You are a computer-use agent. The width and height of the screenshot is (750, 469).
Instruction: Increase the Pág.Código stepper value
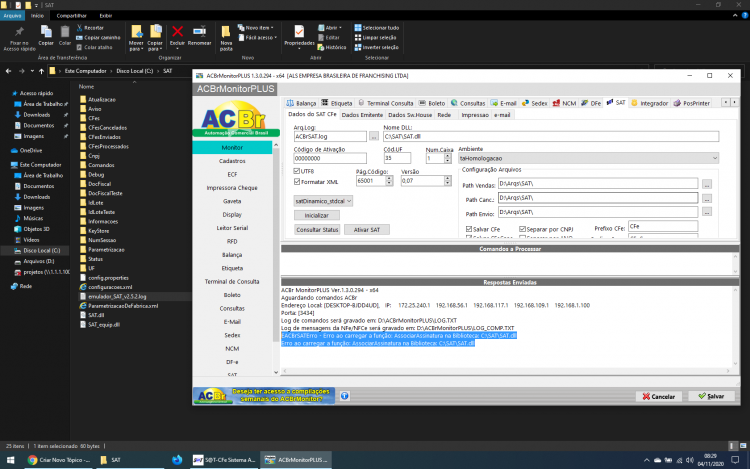click(389, 178)
